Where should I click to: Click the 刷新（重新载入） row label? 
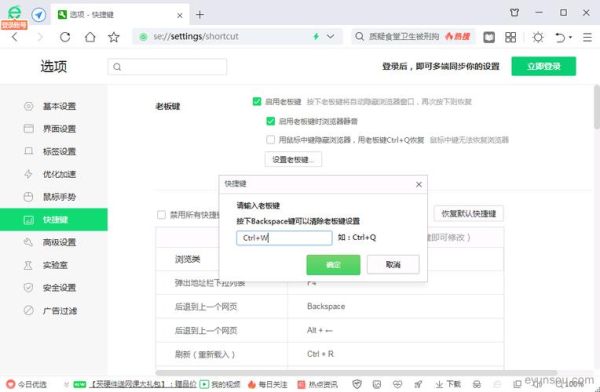point(205,354)
